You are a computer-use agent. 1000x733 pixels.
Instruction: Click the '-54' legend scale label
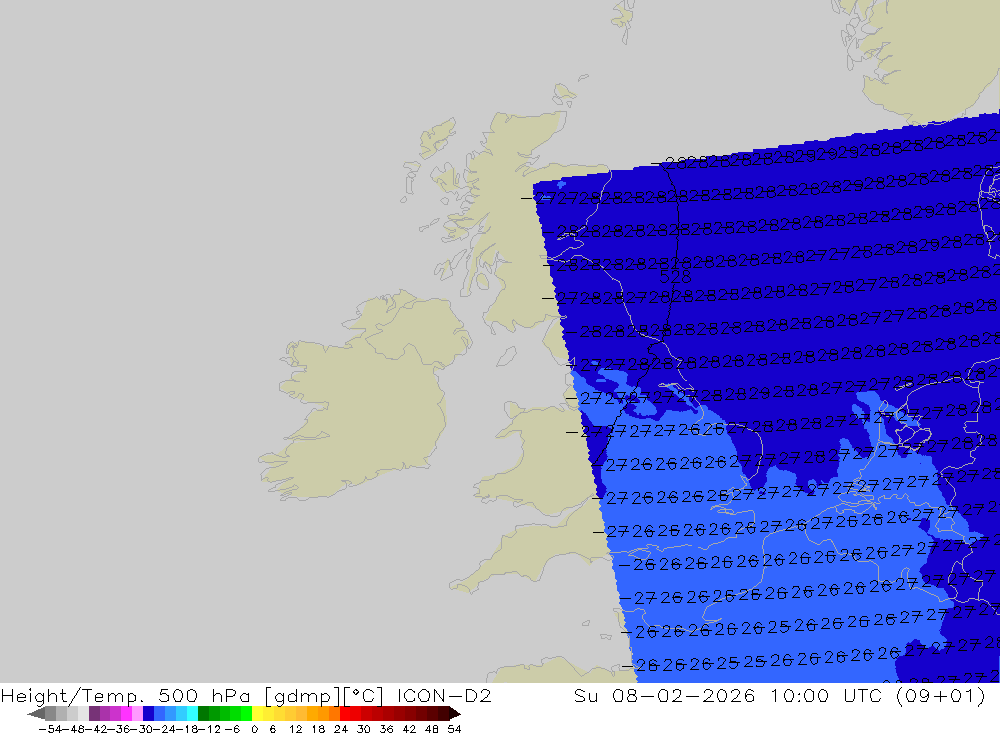coord(50,729)
